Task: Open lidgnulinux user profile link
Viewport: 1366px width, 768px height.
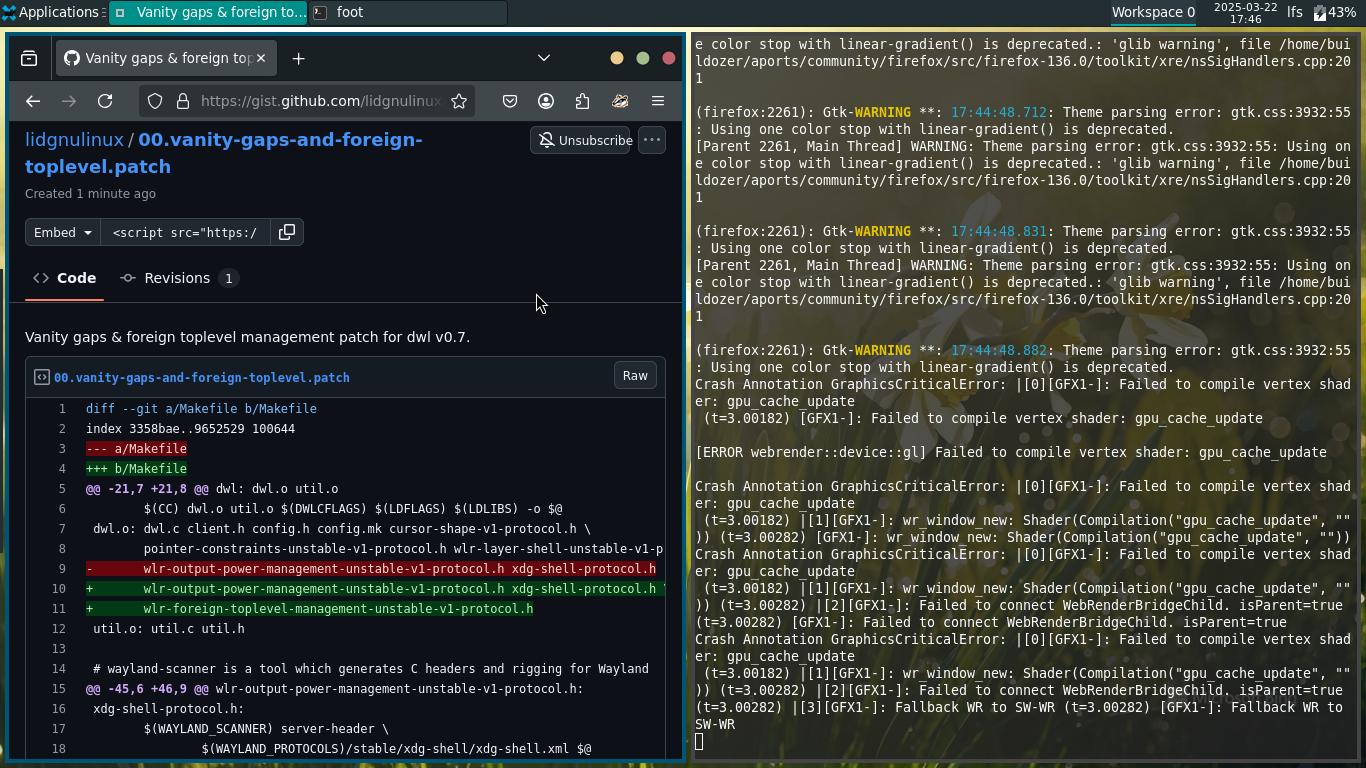Action: (74, 139)
